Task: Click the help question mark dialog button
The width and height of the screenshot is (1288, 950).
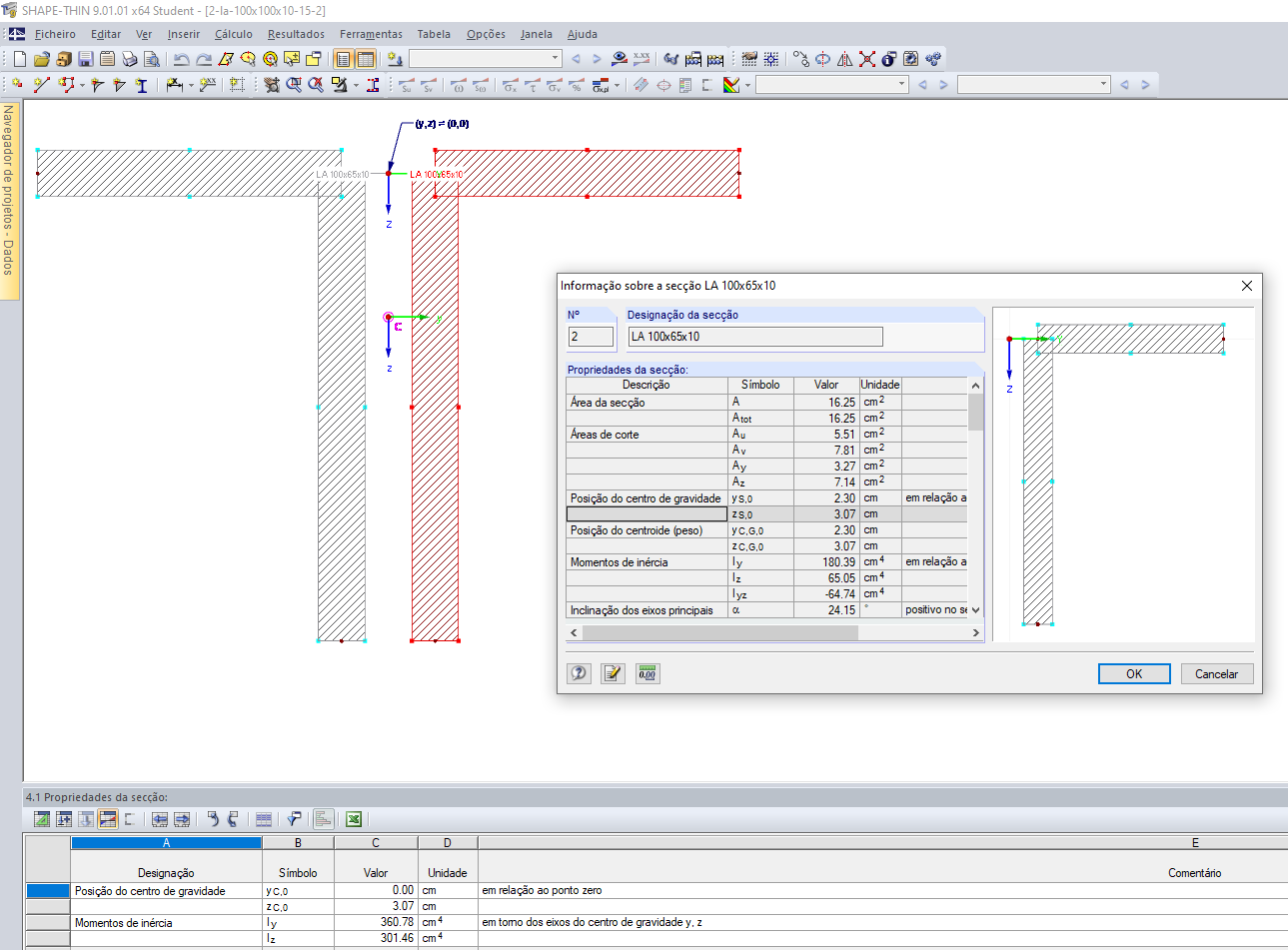Action: point(580,673)
